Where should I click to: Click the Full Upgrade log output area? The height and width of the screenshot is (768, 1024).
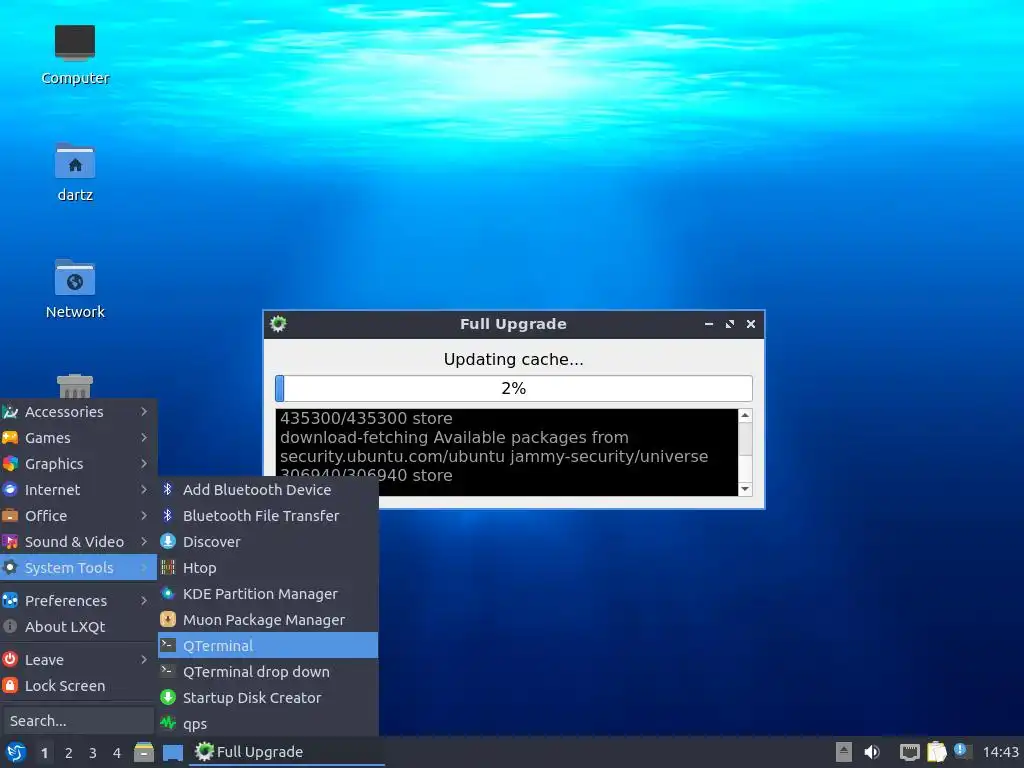coord(507,452)
